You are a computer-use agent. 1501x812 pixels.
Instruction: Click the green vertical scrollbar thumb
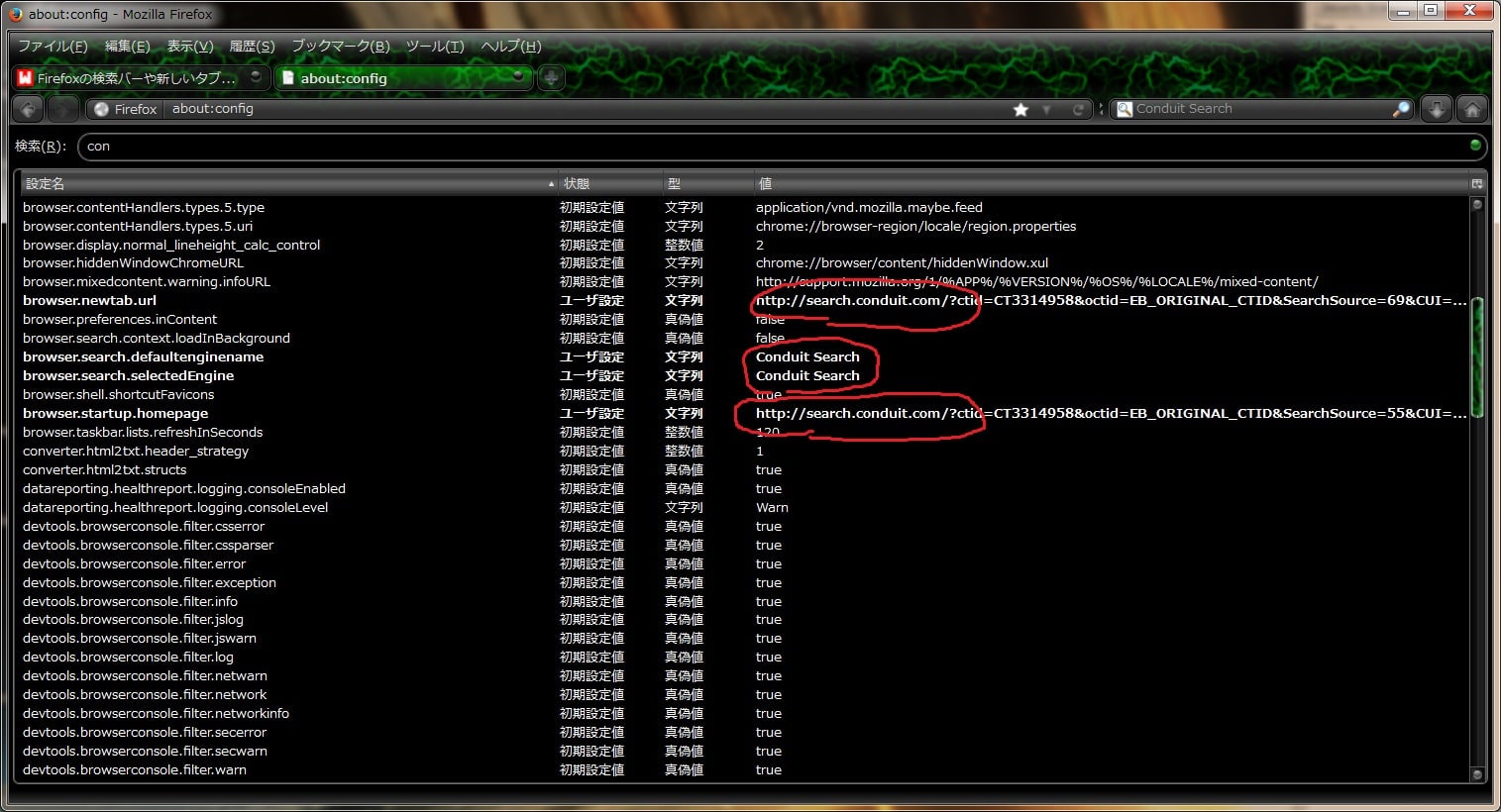tap(1477, 357)
